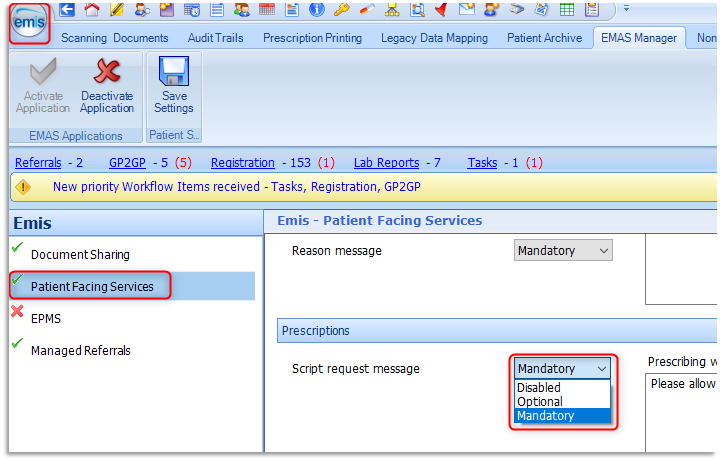Image resolution: width=720 pixels, height=461 pixels.
Task: Click the 'Please allow' prescribing text box
Action: point(681,412)
